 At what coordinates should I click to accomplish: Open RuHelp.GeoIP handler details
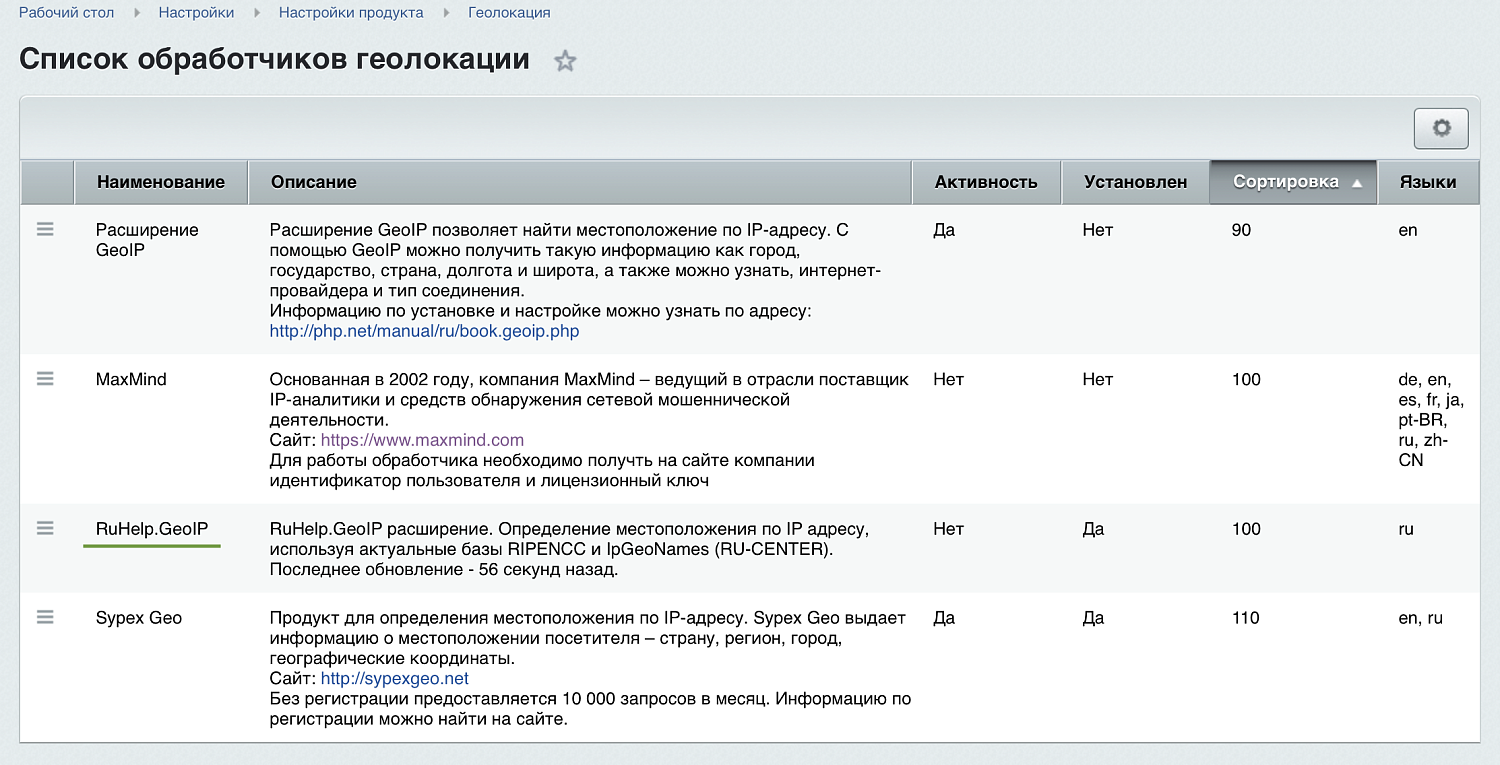[152, 528]
